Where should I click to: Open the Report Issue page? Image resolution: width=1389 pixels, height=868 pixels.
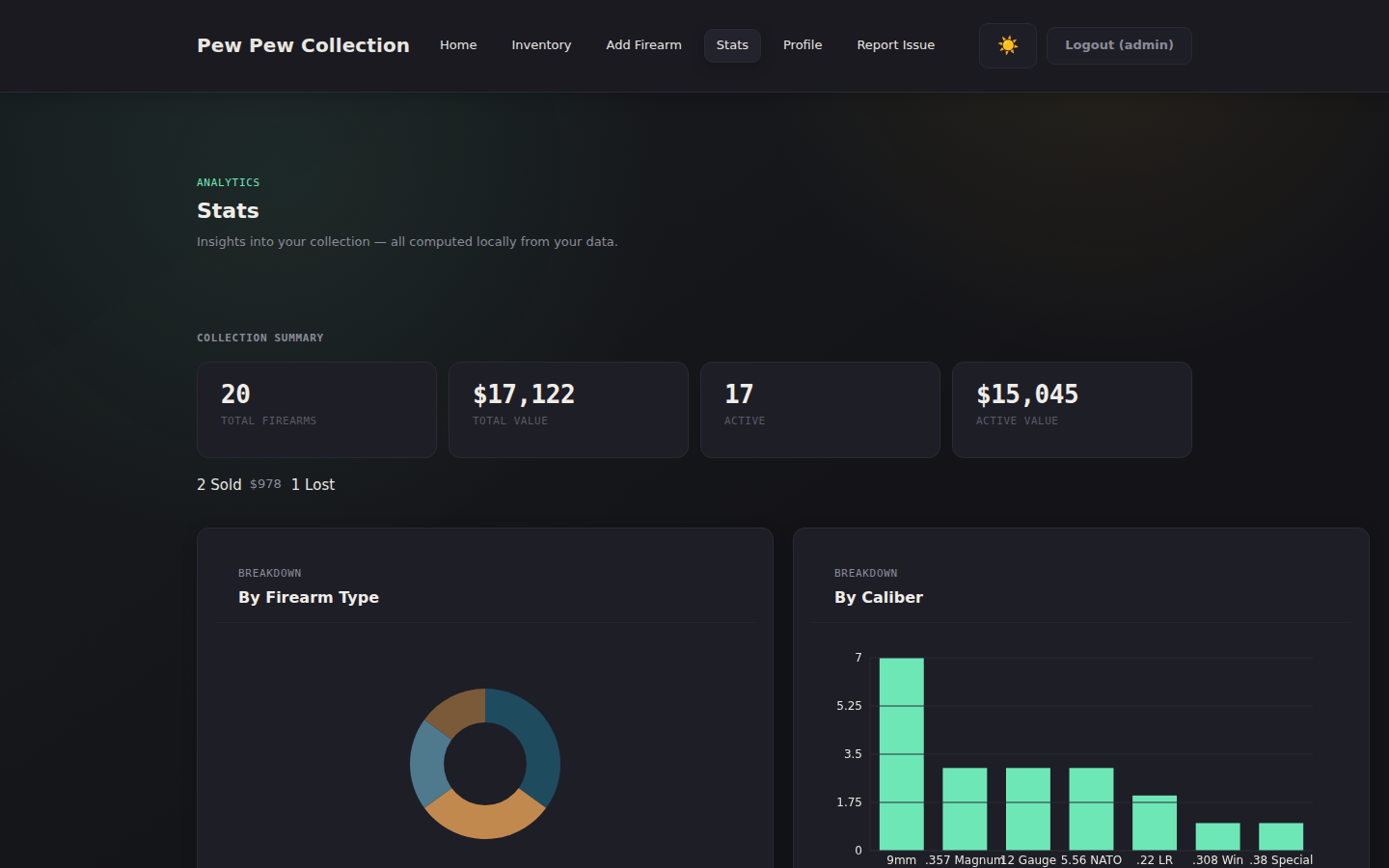895,45
